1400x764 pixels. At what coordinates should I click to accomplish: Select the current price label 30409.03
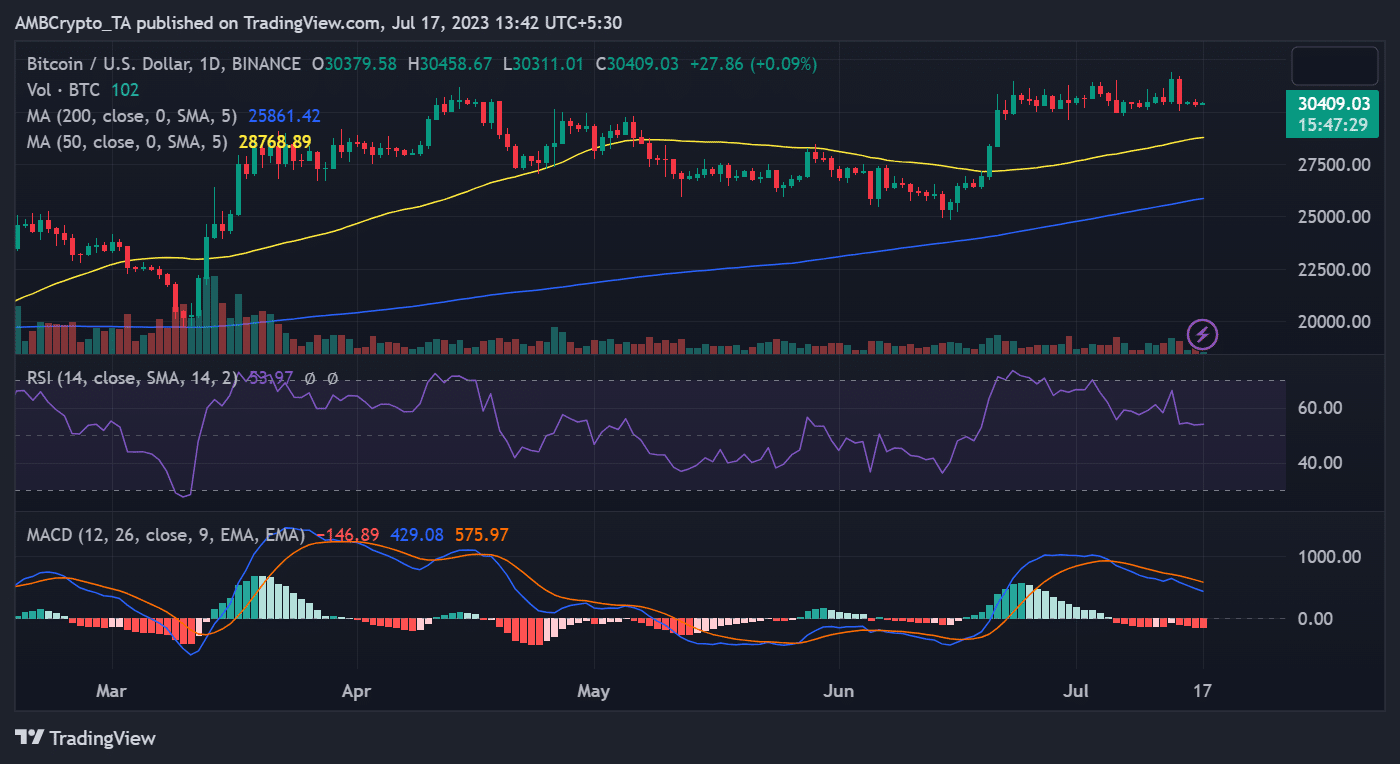click(x=1333, y=103)
